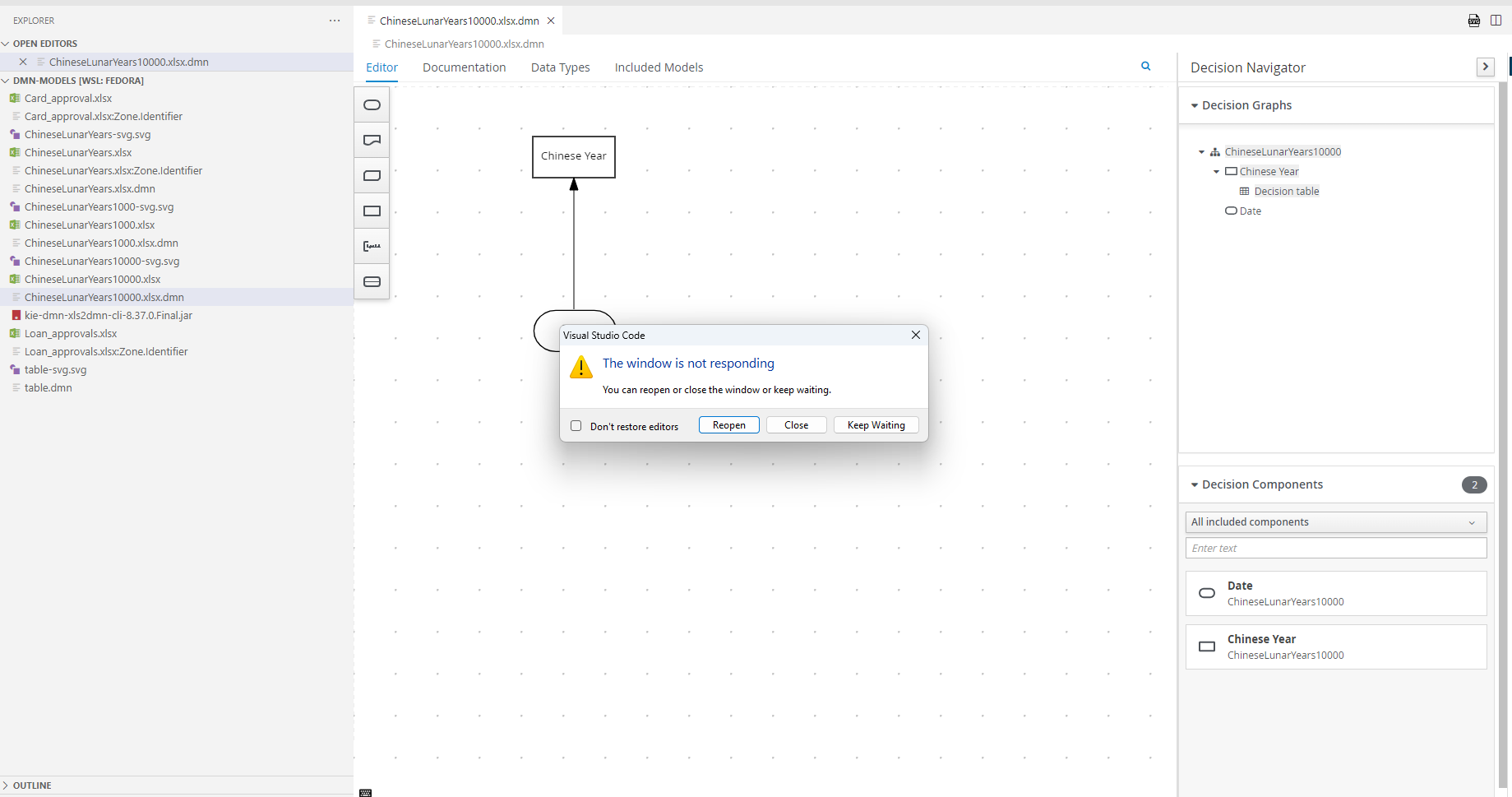1512x797 pixels.
Task: Open Card_approval.xlsx:Zone.Identifier file
Action: pyautogui.click(x=104, y=116)
